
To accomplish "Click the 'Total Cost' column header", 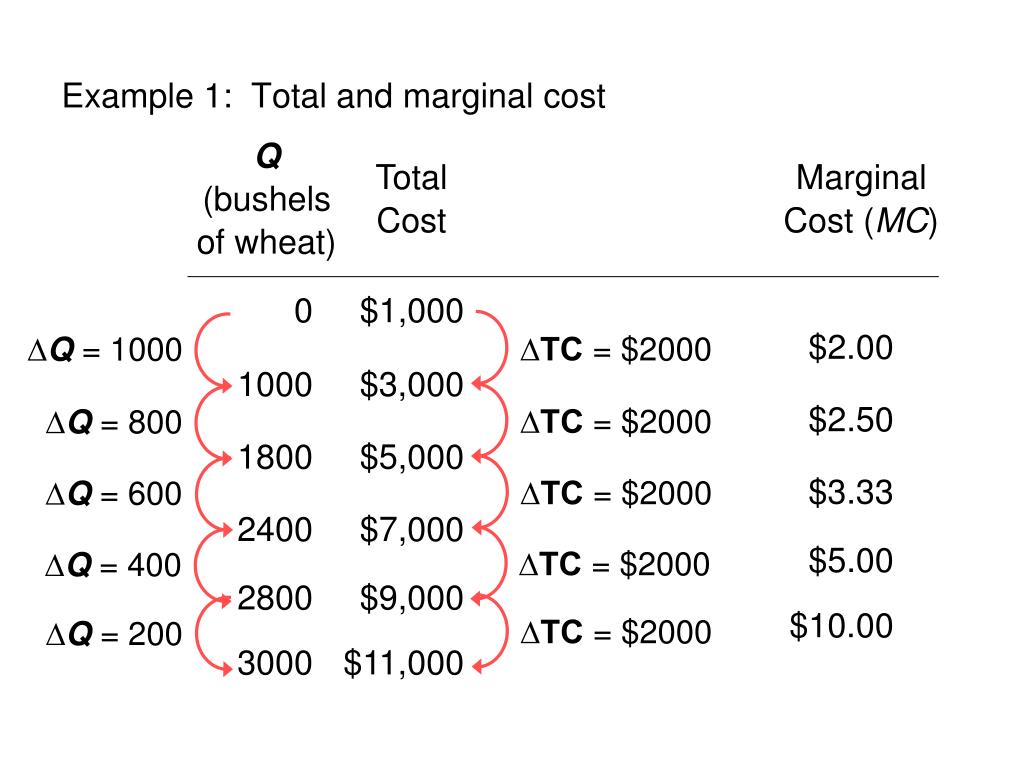I will [x=411, y=199].
